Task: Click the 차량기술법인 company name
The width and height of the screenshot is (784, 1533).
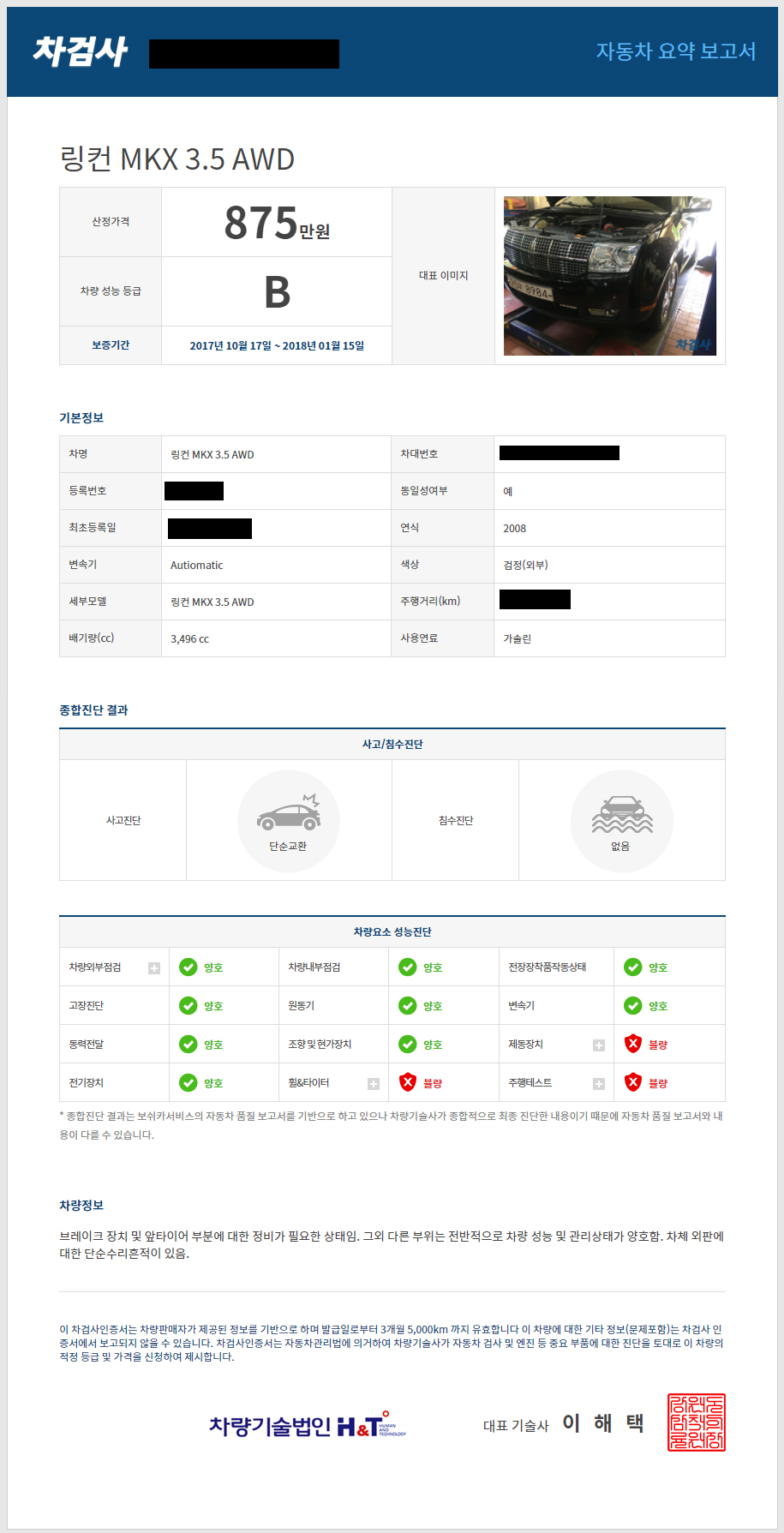Action: pyautogui.click(x=270, y=1426)
